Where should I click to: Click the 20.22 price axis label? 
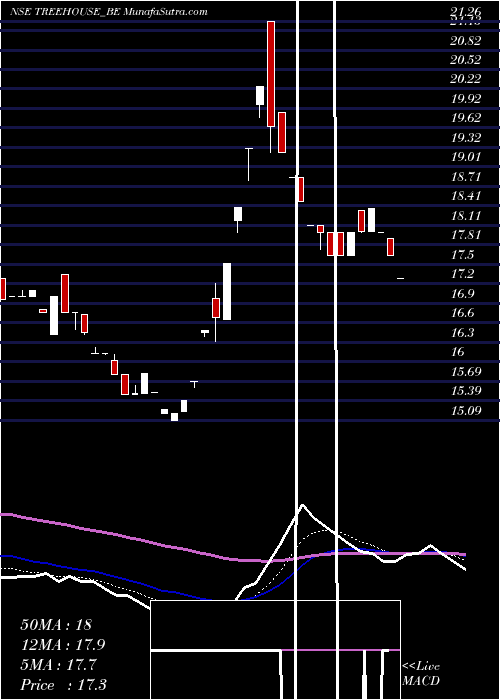coord(466,79)
